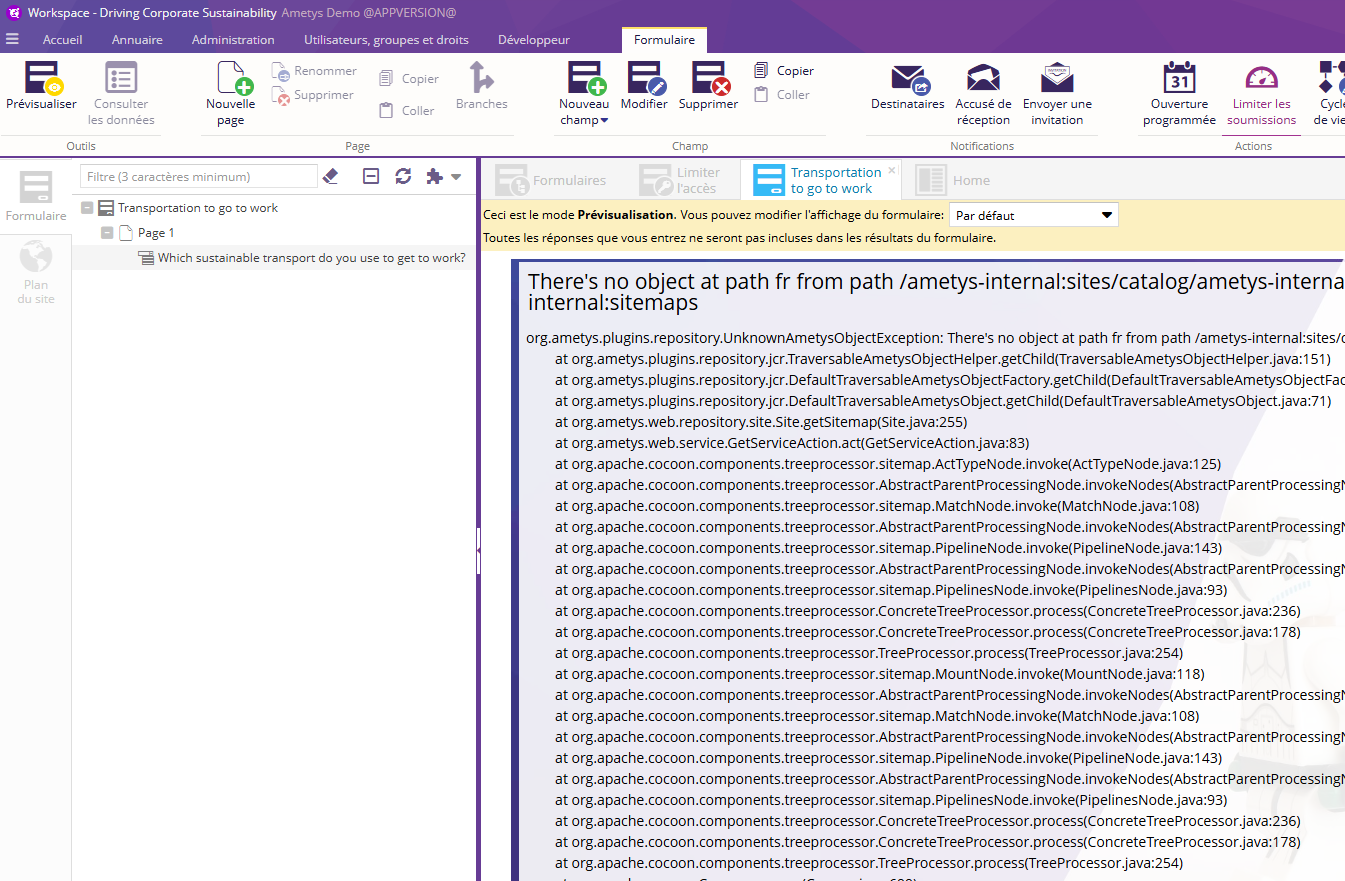This screenshot has height=881, width=1345.
Task: Open Consulter les données
Action: pos(121,94)
